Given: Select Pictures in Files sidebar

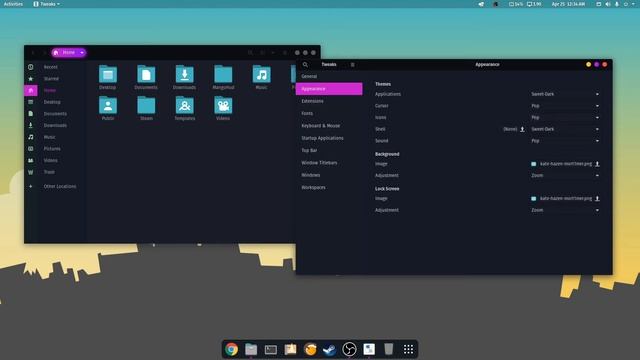Looking at the screenshot, I should click(x=52, y=149).
